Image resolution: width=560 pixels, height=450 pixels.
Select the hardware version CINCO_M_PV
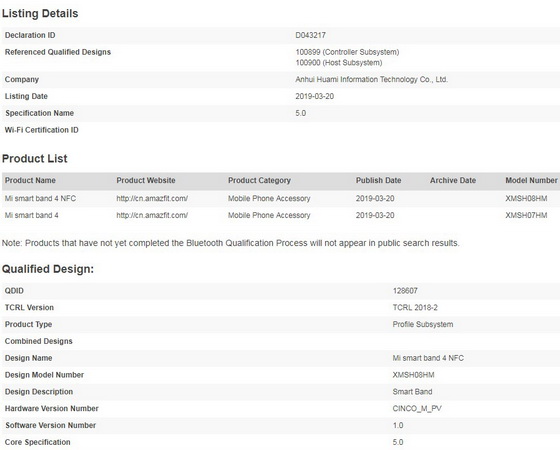point(417,408)
